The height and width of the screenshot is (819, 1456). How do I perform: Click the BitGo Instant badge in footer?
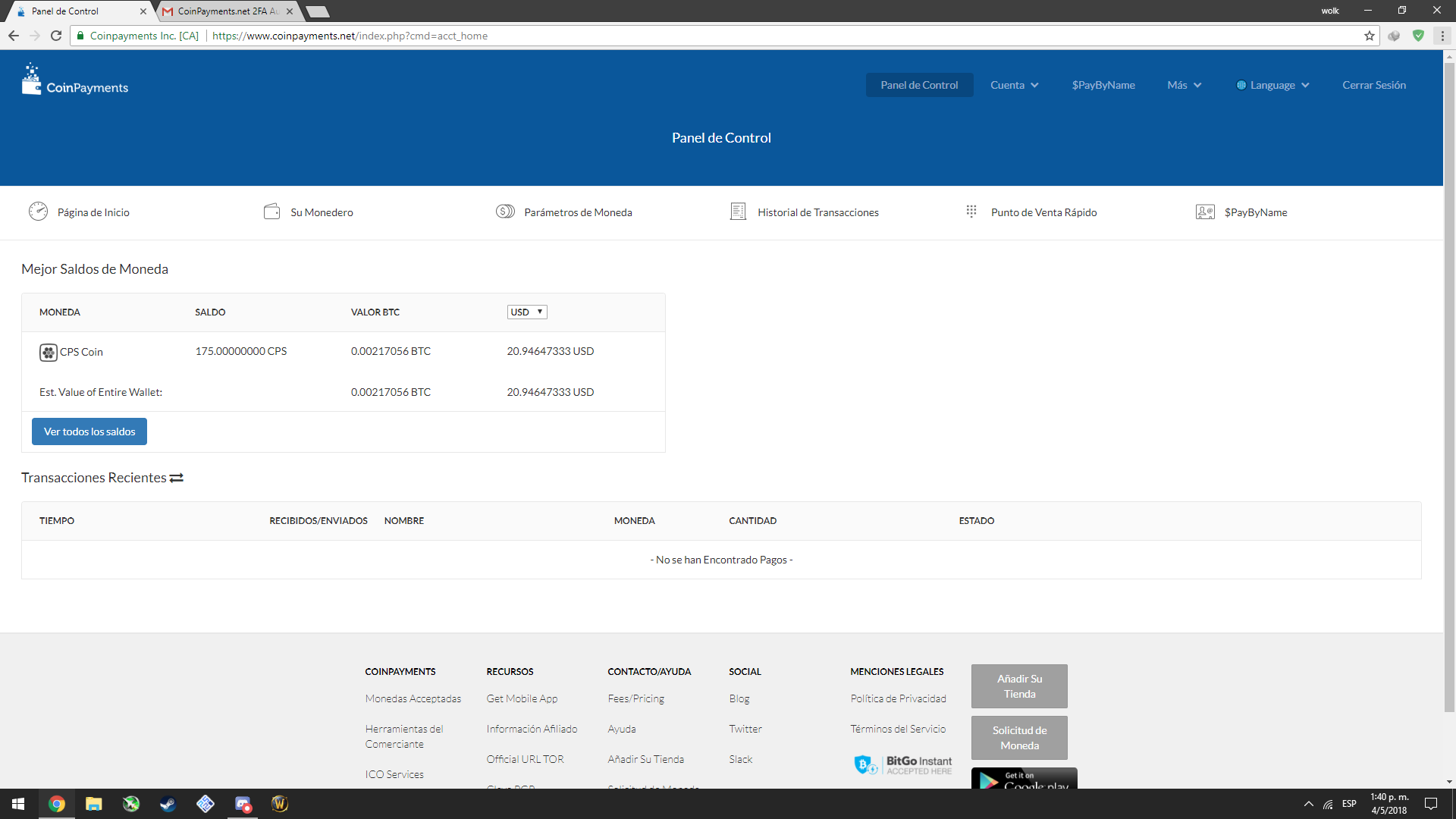pos(902,764)
